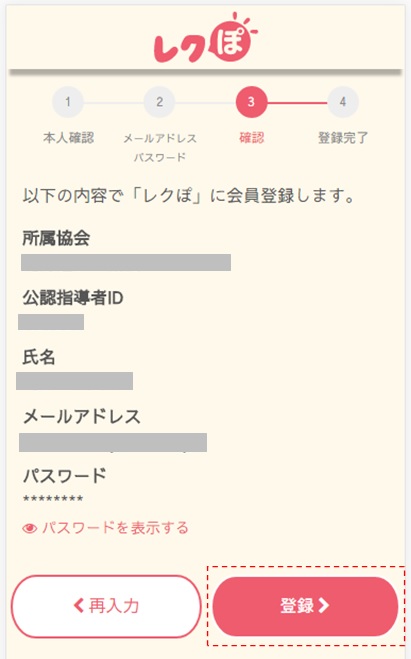
Task: Click the redacted 公認指導者ID value
Action: pyautogui.click(x=51, y=322)
